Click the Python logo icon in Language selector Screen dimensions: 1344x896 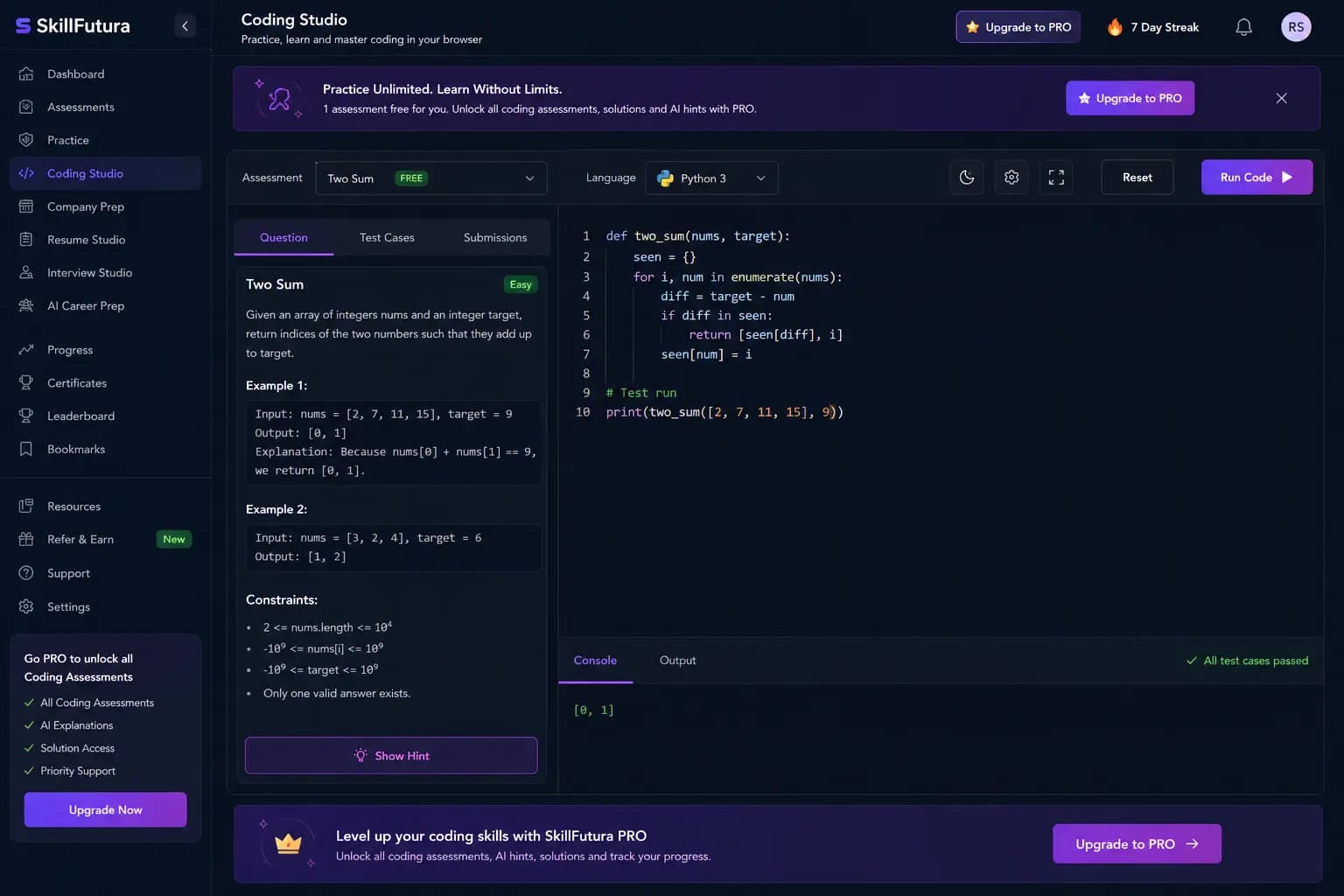(x=665, y=178)
